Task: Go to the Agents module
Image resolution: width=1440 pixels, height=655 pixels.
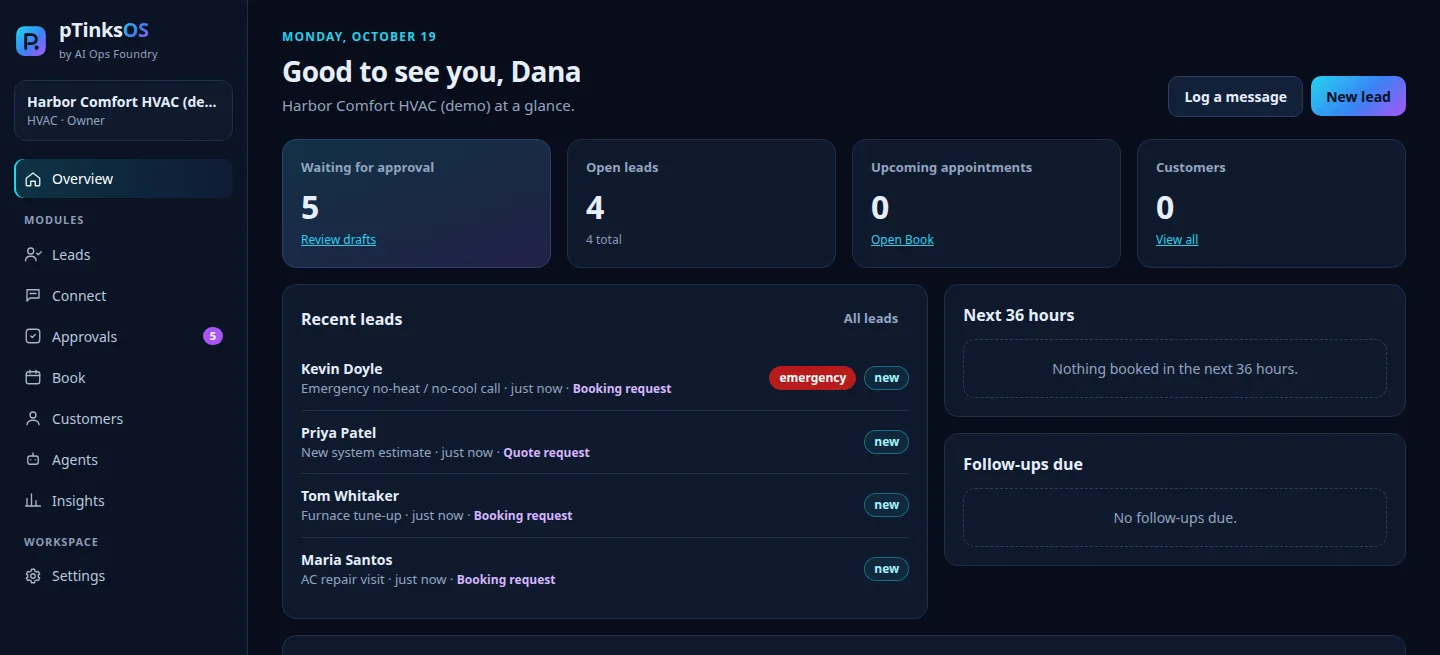Action: 123,460
